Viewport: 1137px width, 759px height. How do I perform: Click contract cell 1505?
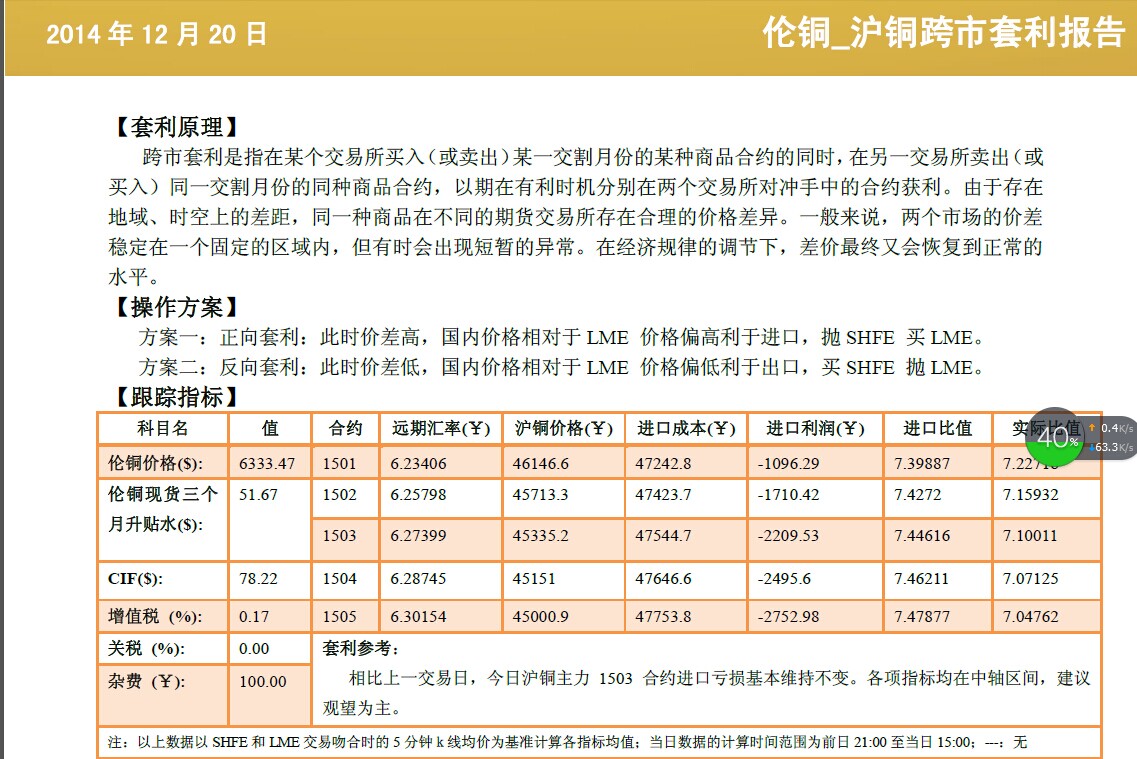point(339,617)
